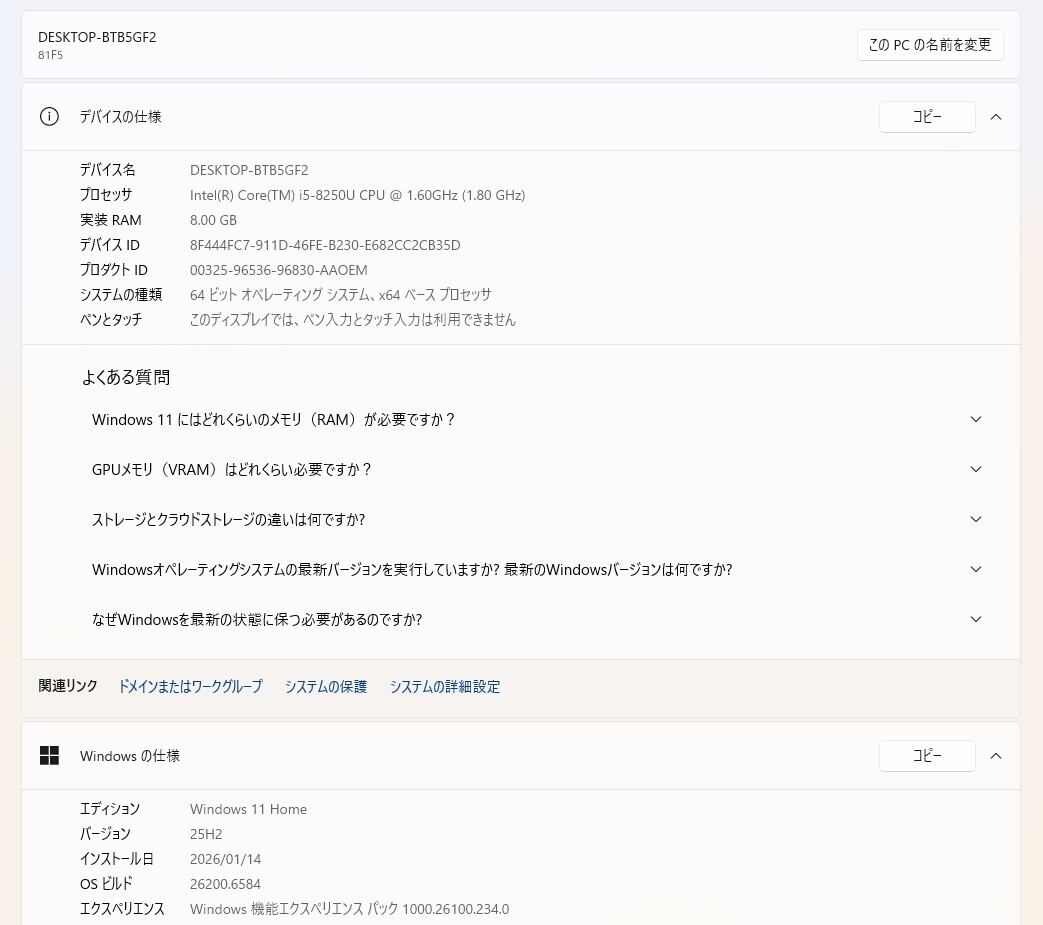Select the install date 2026/01/14

point(225,859)
